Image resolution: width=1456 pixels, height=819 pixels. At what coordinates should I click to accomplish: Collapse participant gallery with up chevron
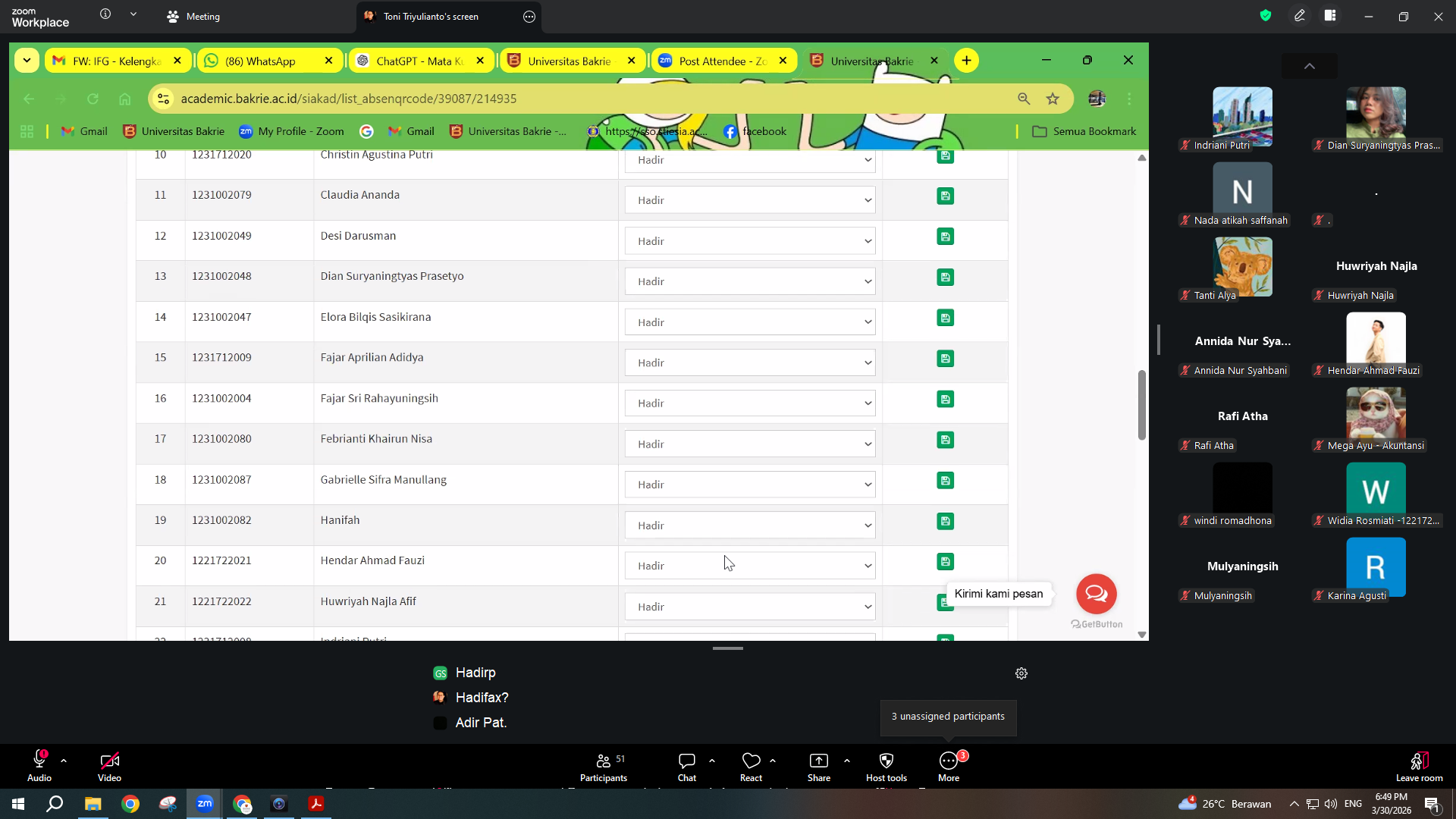[1310, 66]
